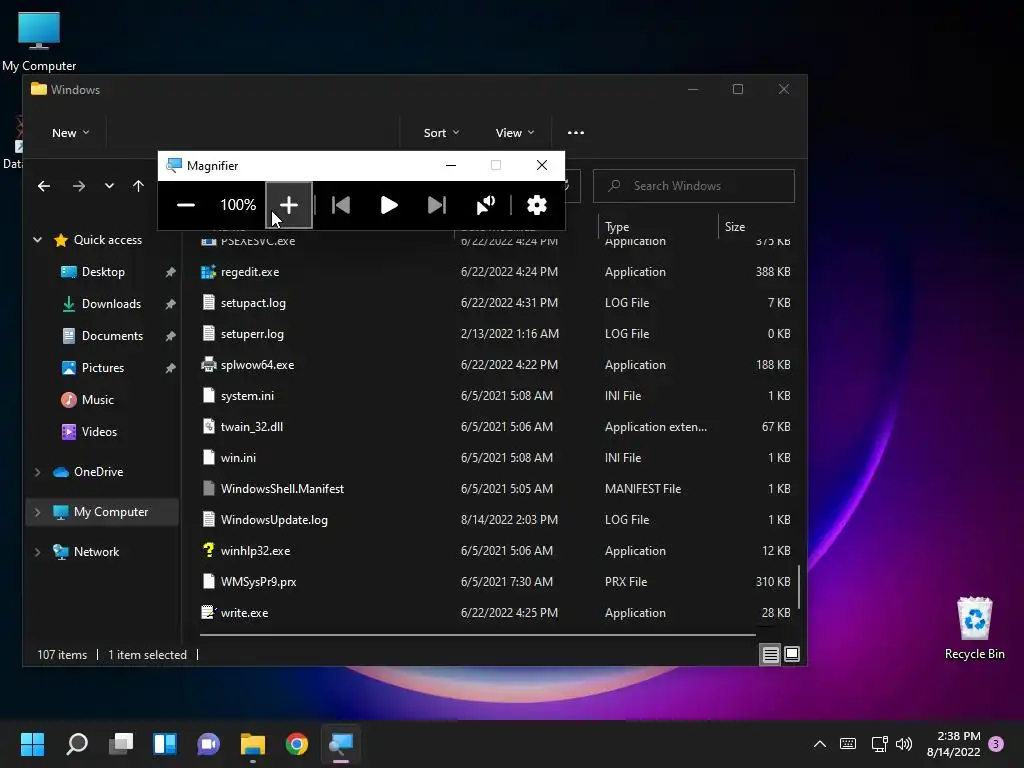This screenshot has height=768, width=1024.
Task: Open Music folder in sidebar
Action: [x=97, y=400]
